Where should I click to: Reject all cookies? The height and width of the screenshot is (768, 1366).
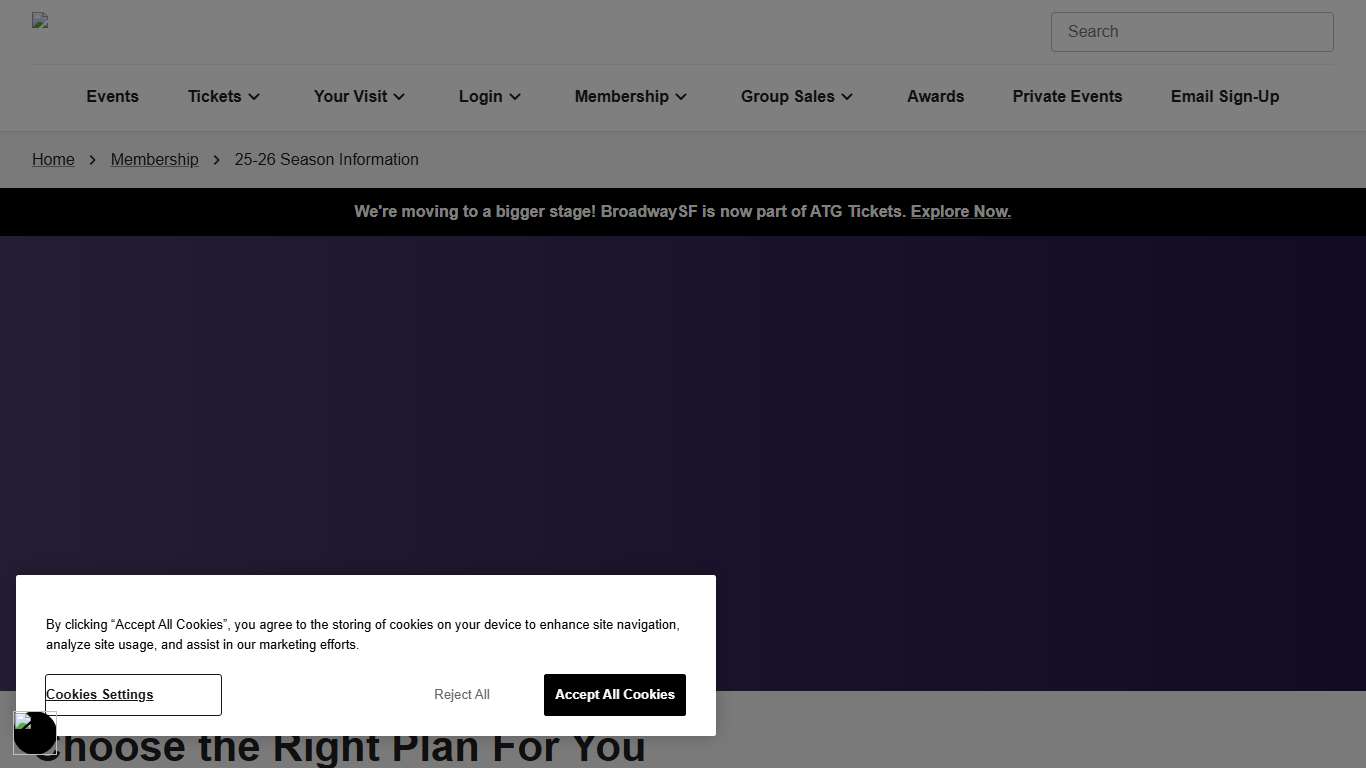(461, 695)
